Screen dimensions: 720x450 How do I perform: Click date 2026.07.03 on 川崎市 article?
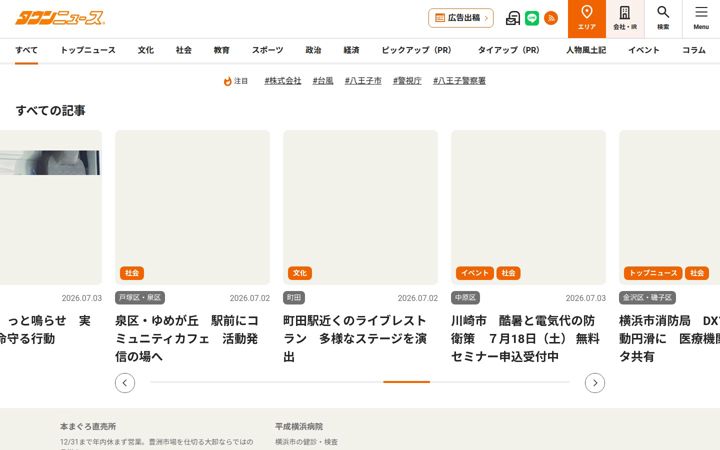[x=586, y=298]
